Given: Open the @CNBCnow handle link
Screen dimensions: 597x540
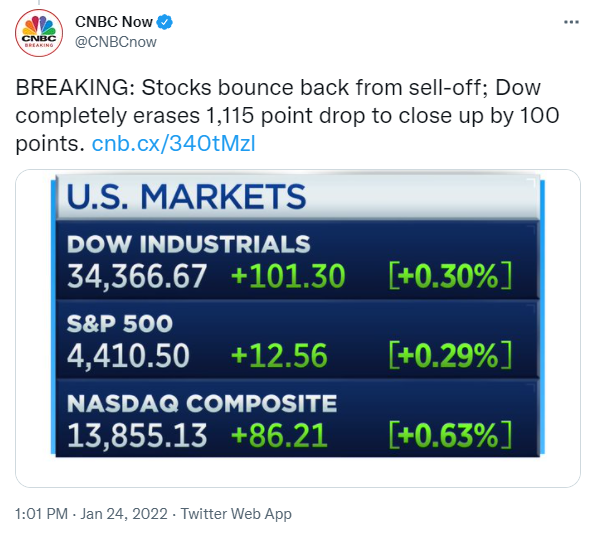Looking at the screenshot, I should point(116,42).
